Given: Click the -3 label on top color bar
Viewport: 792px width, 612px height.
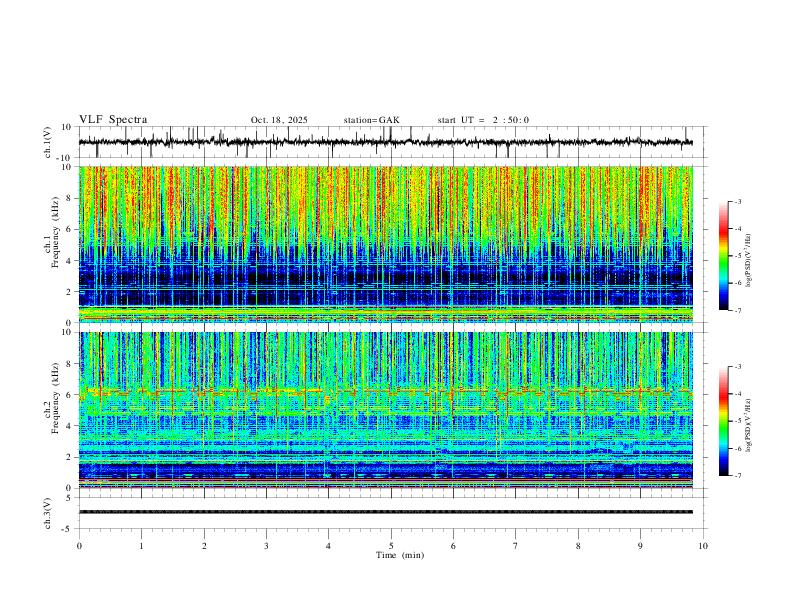Looking at the screenshot, I should pos(737,201).
